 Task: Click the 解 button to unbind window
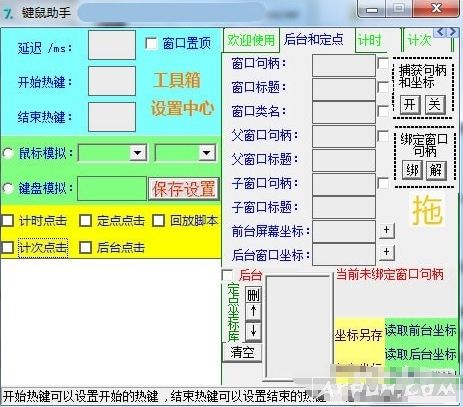(435, 170)
